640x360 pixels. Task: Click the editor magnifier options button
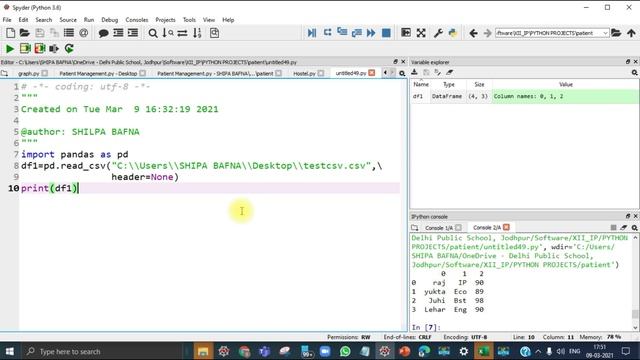click(x=402, y=73)
